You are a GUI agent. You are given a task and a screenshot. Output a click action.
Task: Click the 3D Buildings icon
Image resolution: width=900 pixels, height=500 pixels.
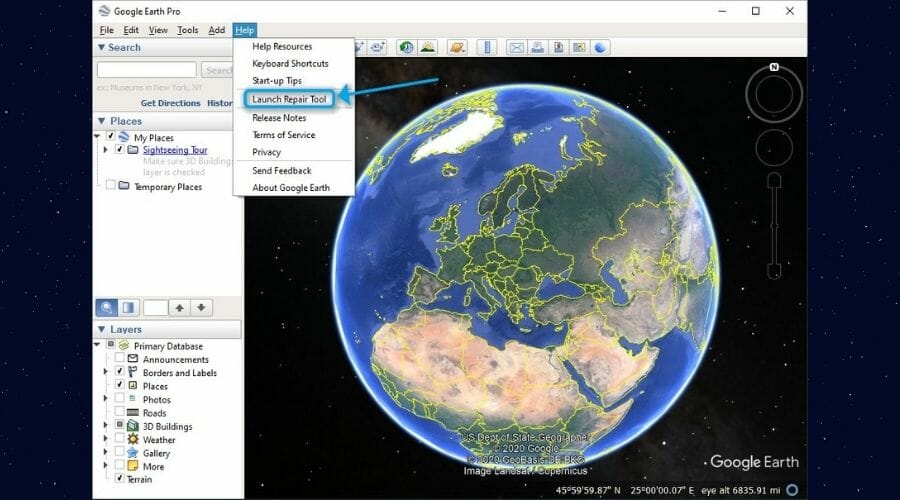pyautogui.click(x=133, y=426)
